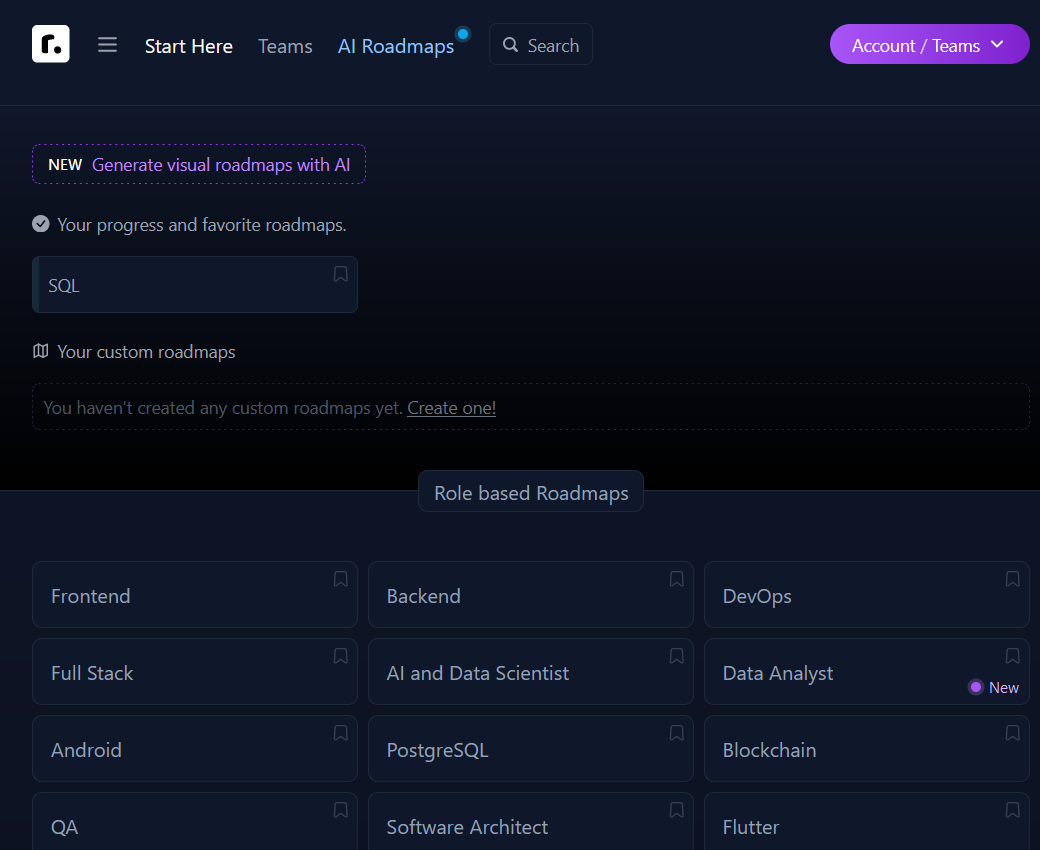The height and width of the screenshot is (850, 1040).
Task: Bookmark the PostgreSQL roadmap
Action: click(676, 733)
